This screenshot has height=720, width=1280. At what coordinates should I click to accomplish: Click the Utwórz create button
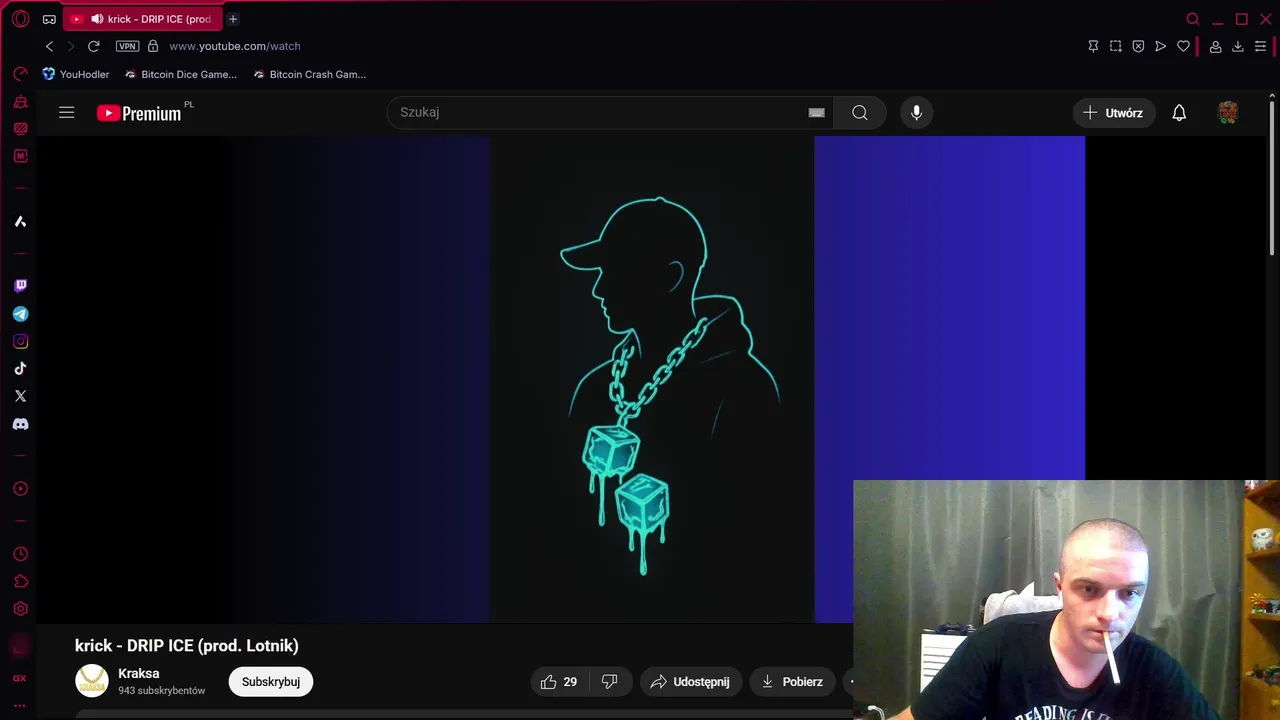(x=1114, y=113)
